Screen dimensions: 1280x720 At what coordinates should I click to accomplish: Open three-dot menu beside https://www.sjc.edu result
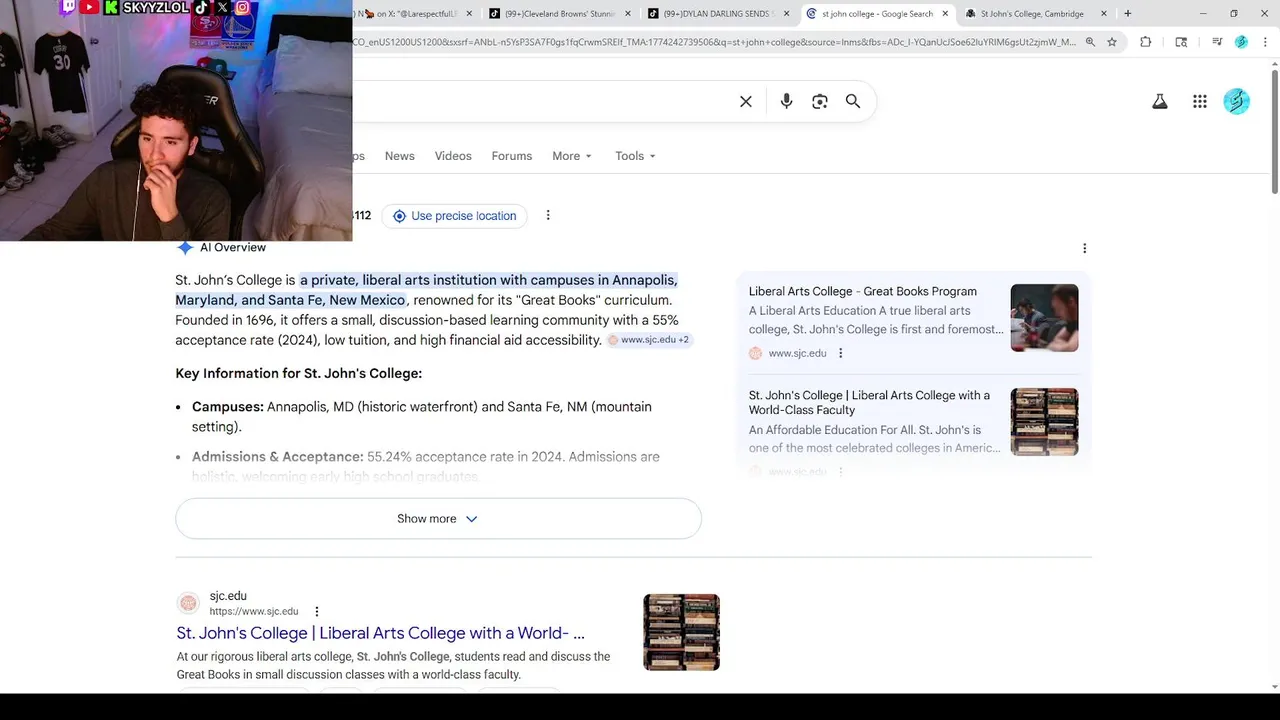[x=317, y=612]
